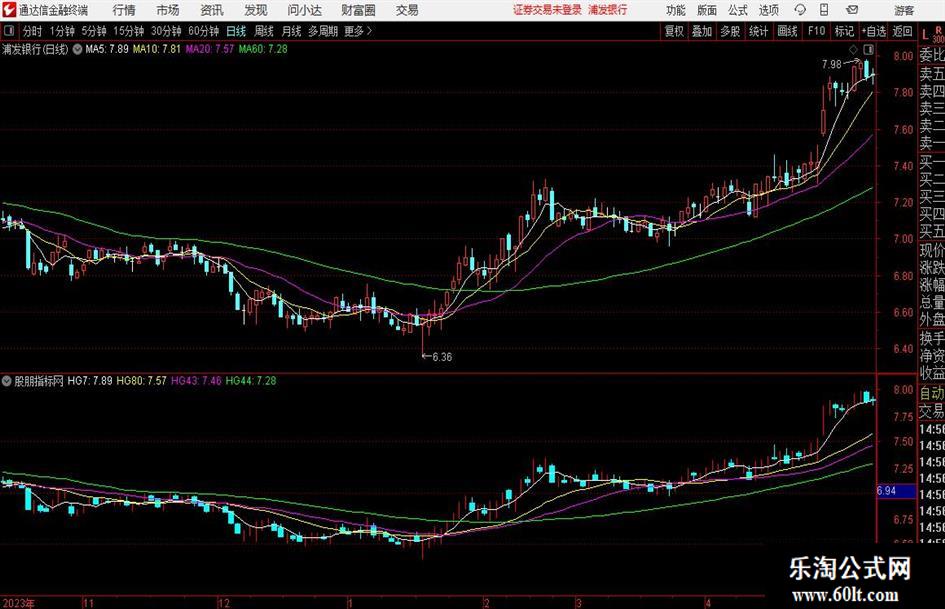Switch to the 分时 chart tab
This screenshot has height=609, width=945.
click(33, 31)
